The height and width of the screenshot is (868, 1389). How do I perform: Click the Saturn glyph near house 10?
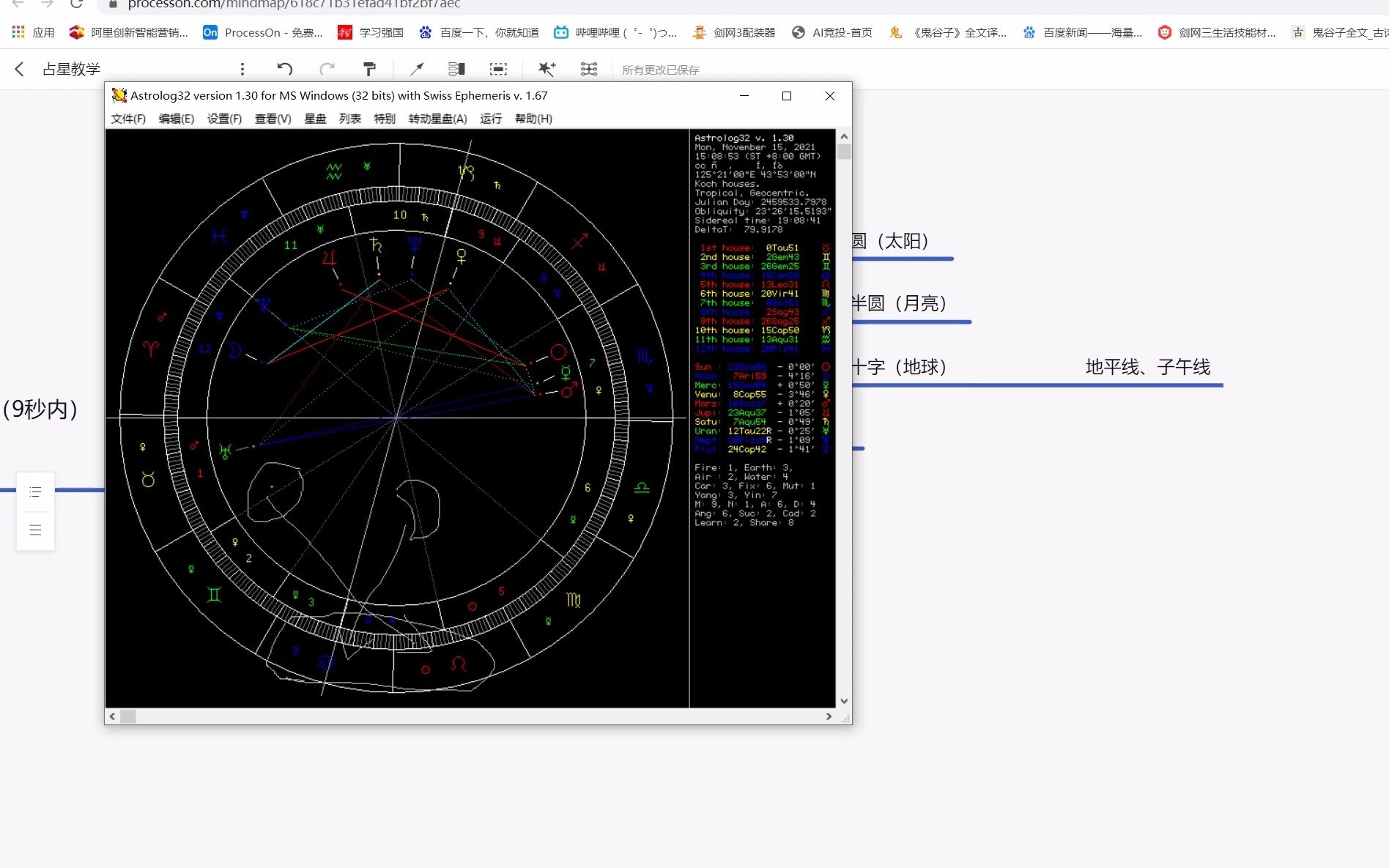(x=376, y=244)
